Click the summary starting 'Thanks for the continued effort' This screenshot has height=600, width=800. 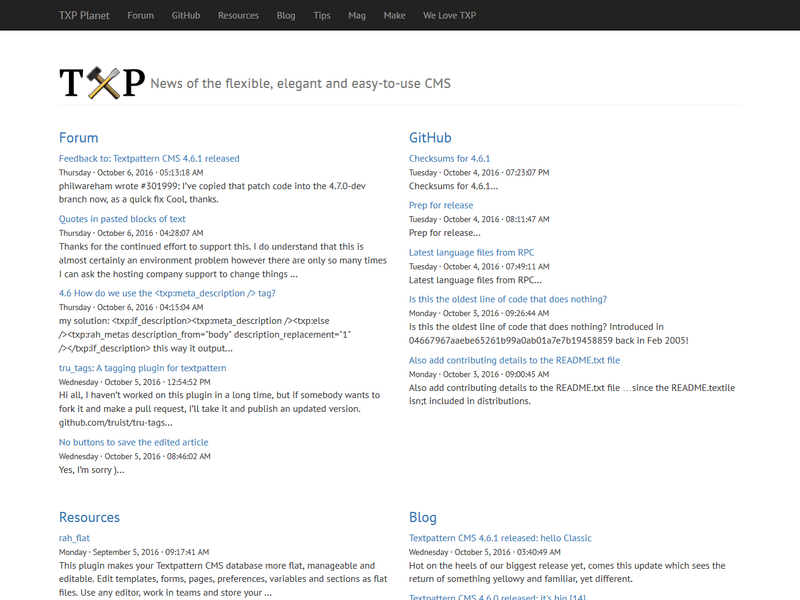(222, 260)
